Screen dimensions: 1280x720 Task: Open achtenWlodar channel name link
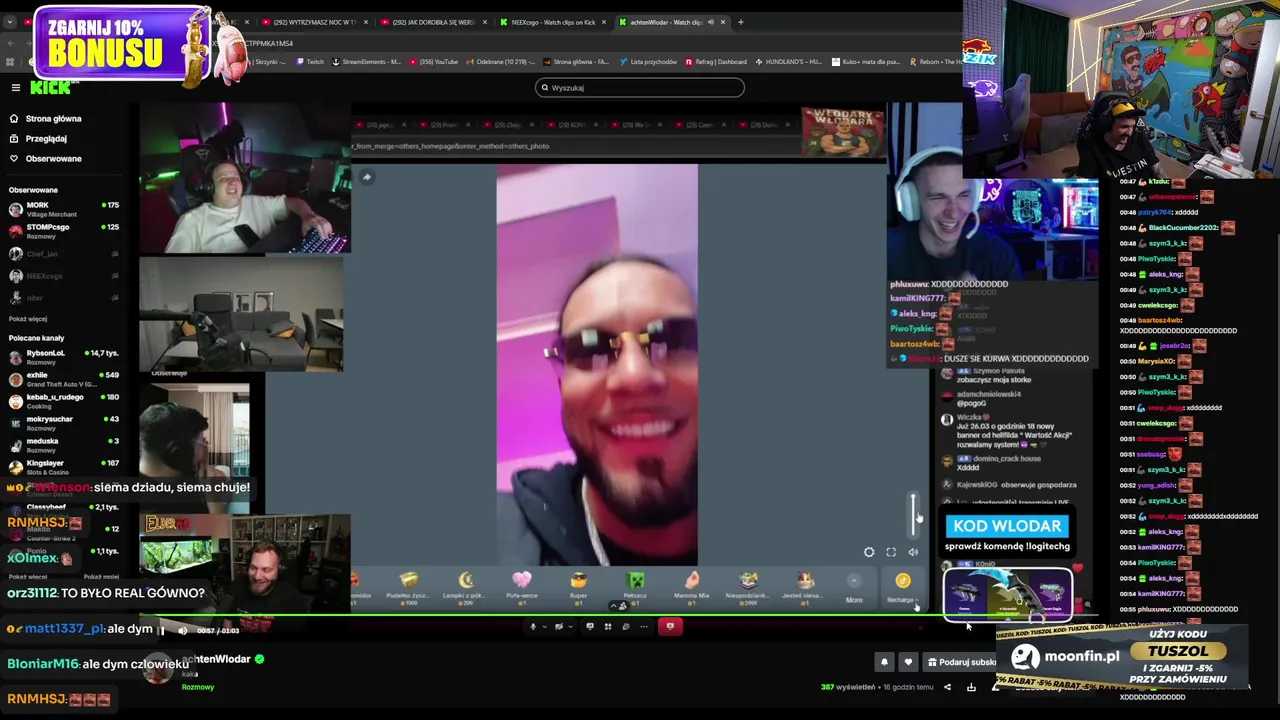tap(216, 660)
